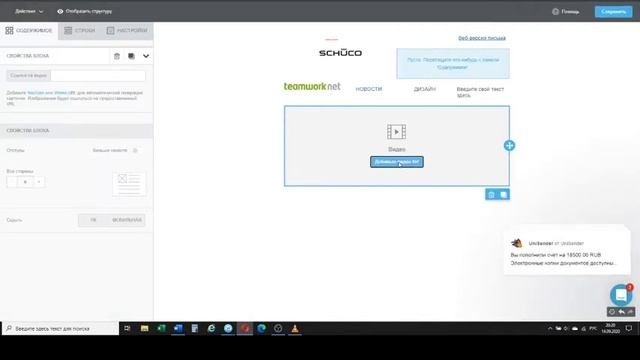Enable the Больше свойств toggle
The height and width of the screenshot is (360, 640).
click(135, 150)
